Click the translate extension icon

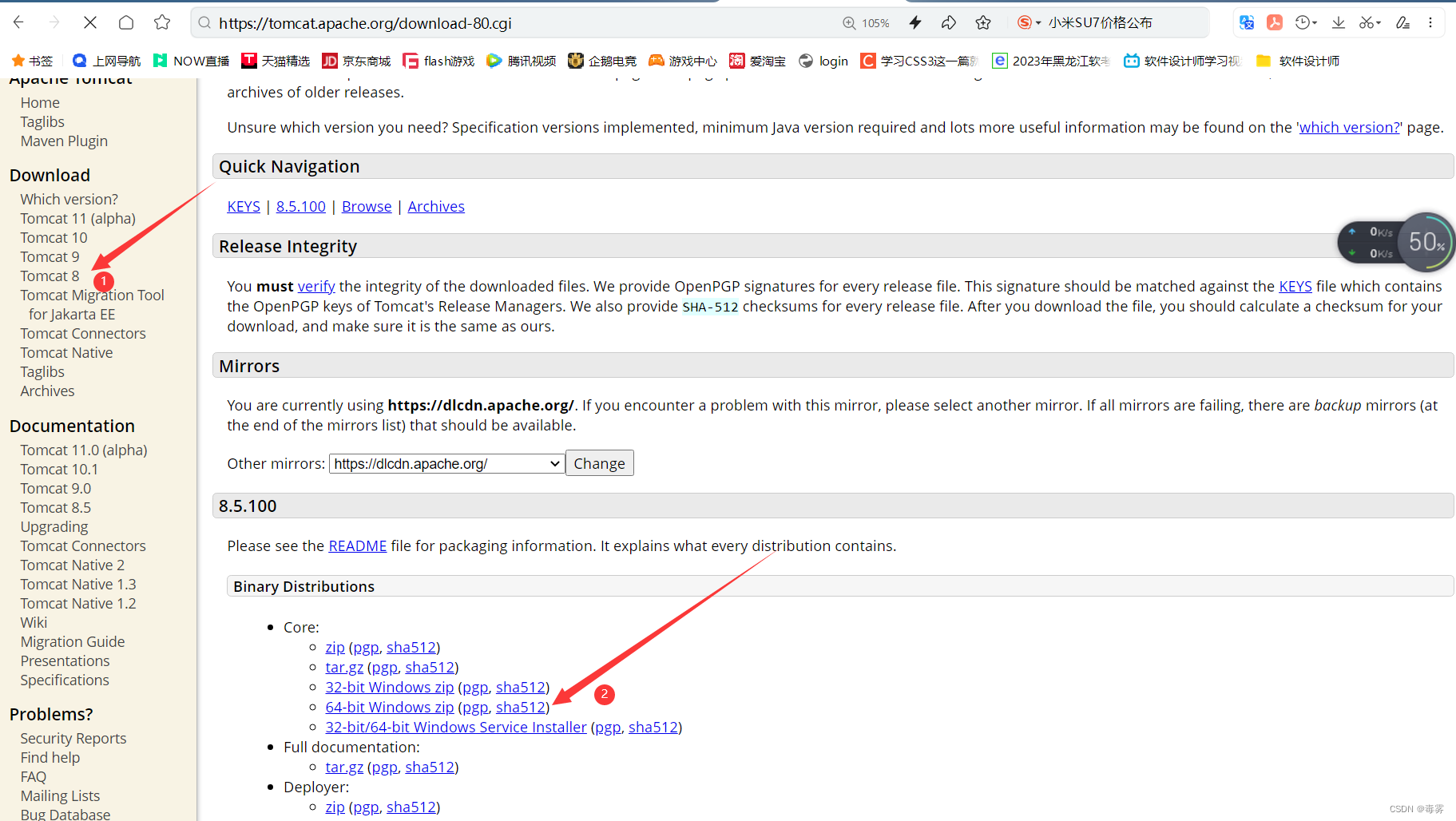click(x=1247, y=23)
